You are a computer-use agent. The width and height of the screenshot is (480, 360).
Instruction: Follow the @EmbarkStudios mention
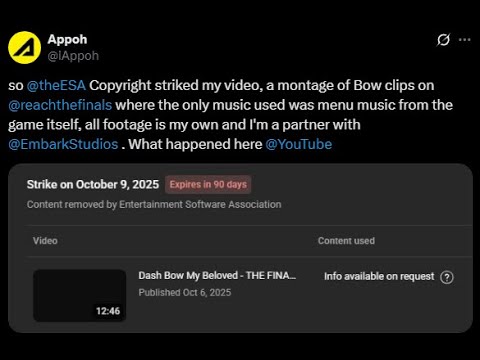(63, 144)
